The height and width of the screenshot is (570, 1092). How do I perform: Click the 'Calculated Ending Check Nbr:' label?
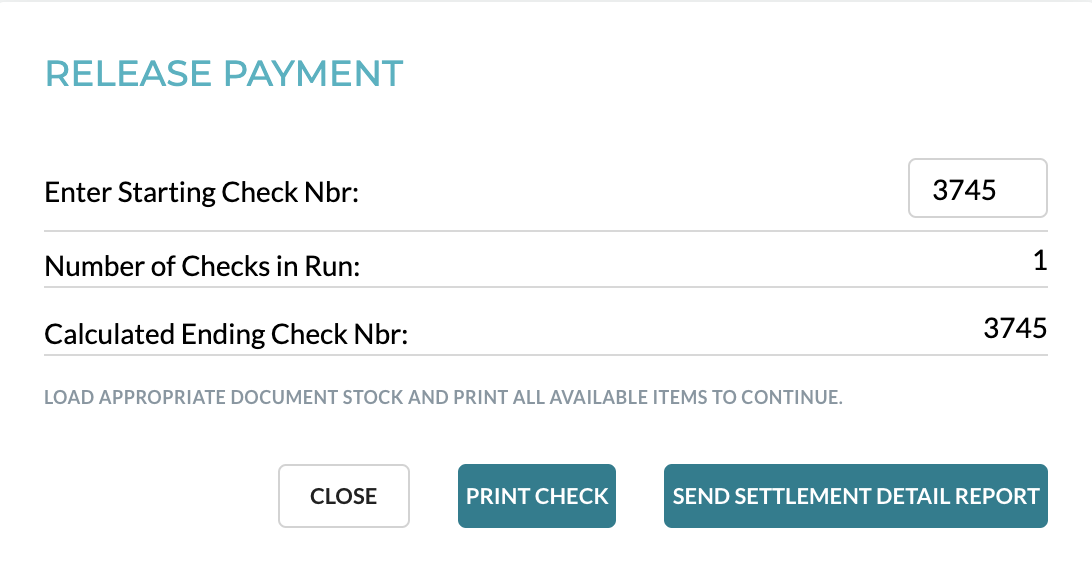226,334
